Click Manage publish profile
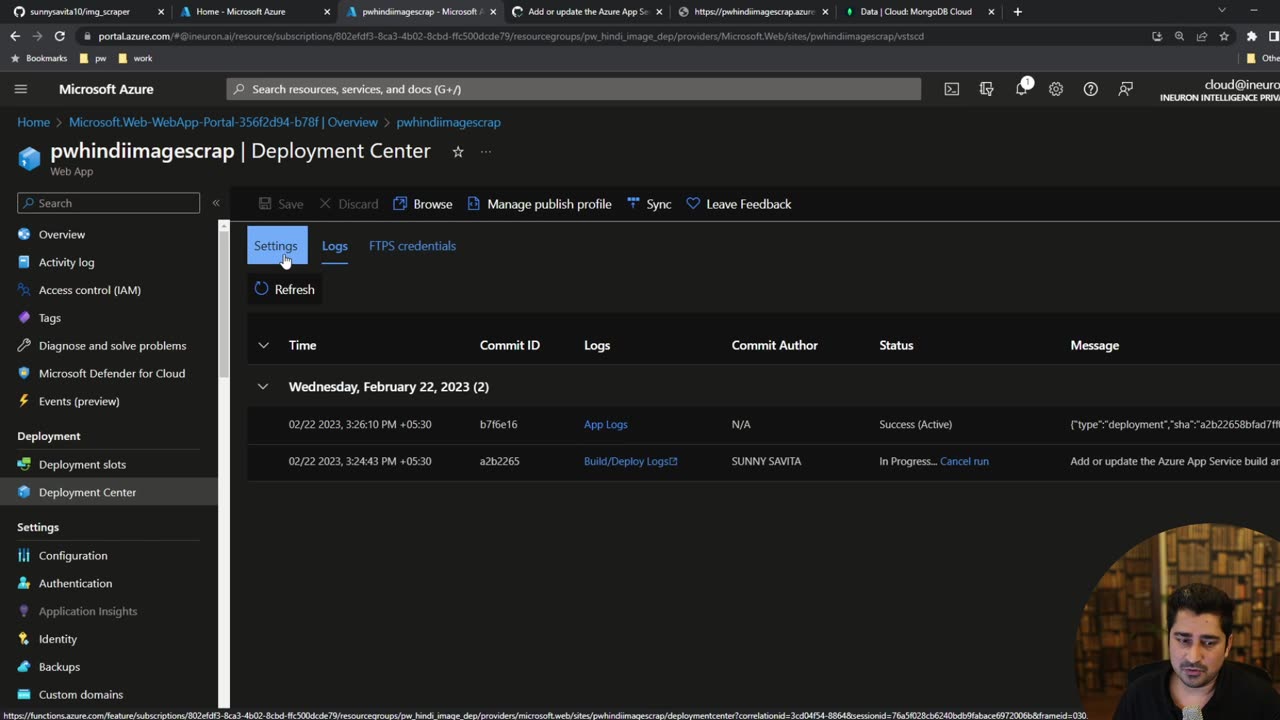This screenshot has height=720, width=1280. pos(540,204)
